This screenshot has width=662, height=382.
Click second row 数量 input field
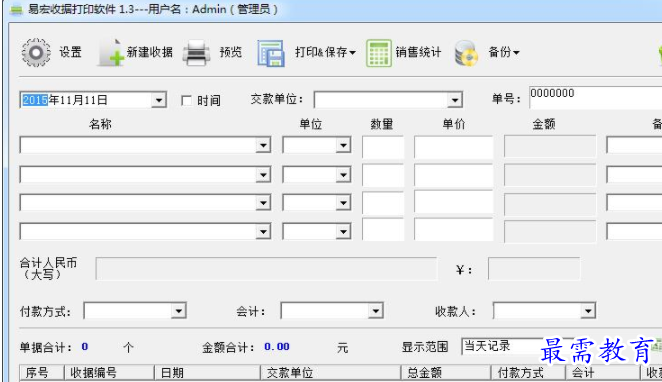[383, 176]
